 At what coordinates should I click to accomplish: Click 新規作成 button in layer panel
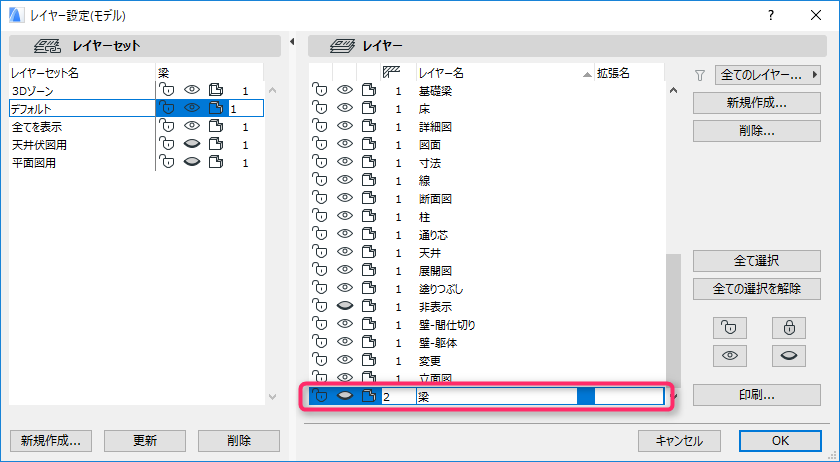coord(756,103)
